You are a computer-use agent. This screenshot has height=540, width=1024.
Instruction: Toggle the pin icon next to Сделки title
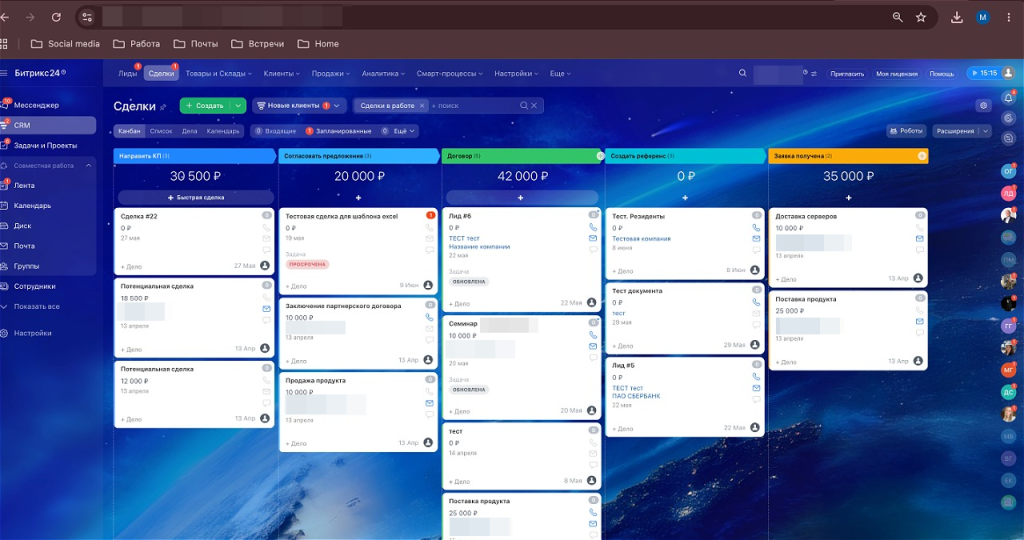point(163,106)
